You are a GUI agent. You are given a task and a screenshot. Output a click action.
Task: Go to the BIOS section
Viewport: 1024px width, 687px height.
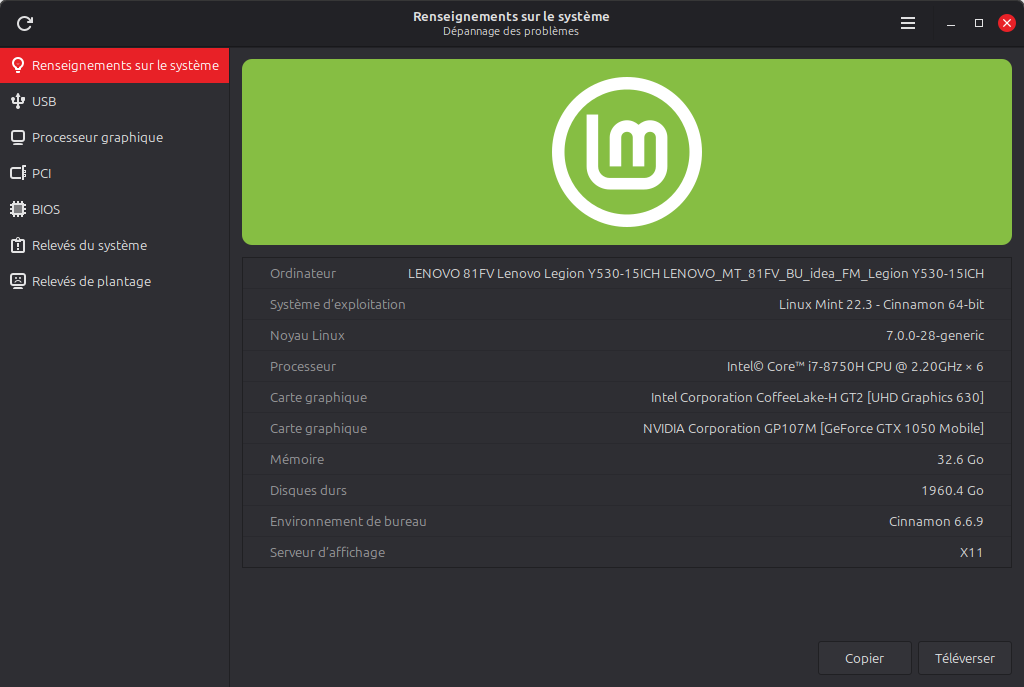(x=114, y=209)
